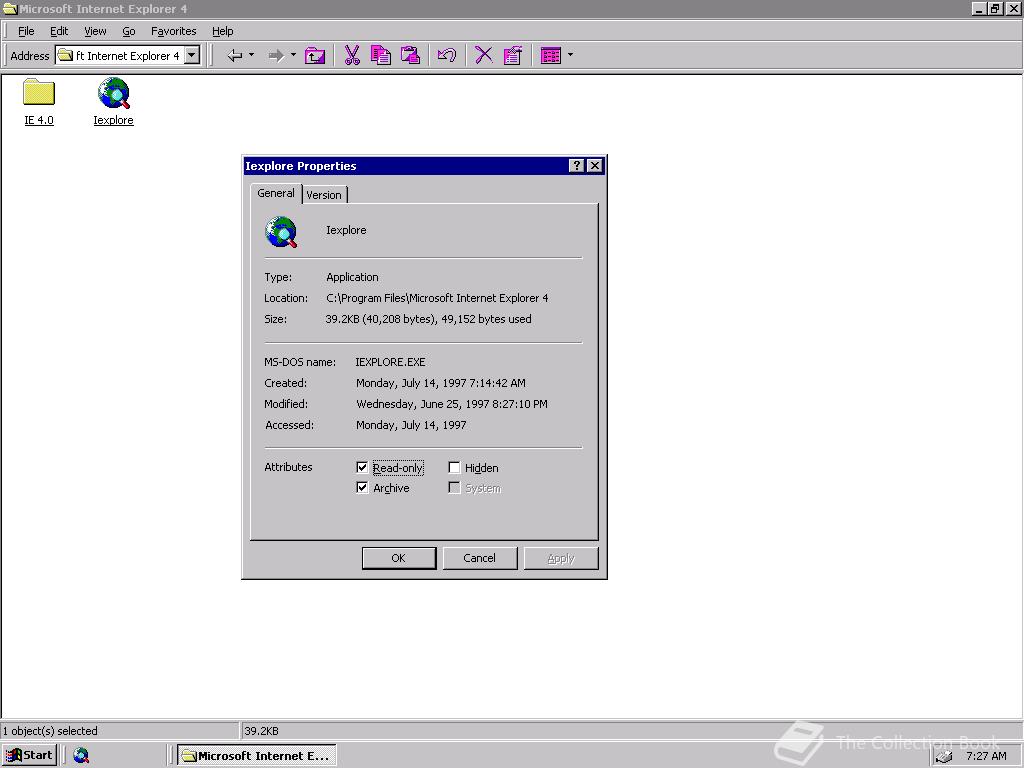1024x768 pixels.
Task: Click the Back arrow toolbar icon
Action: click(x=234, y=56)
